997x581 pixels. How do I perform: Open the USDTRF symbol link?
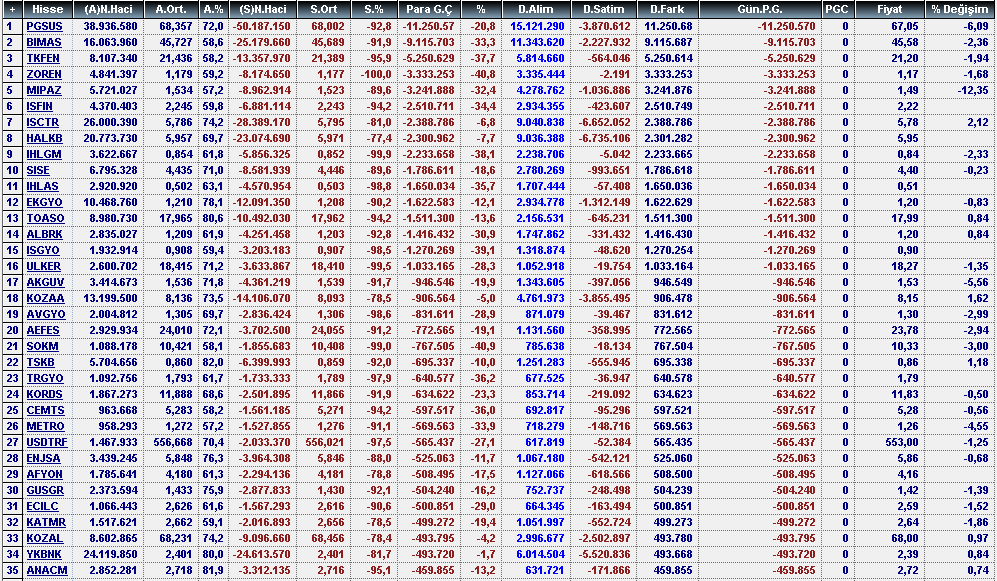point(47,442)
